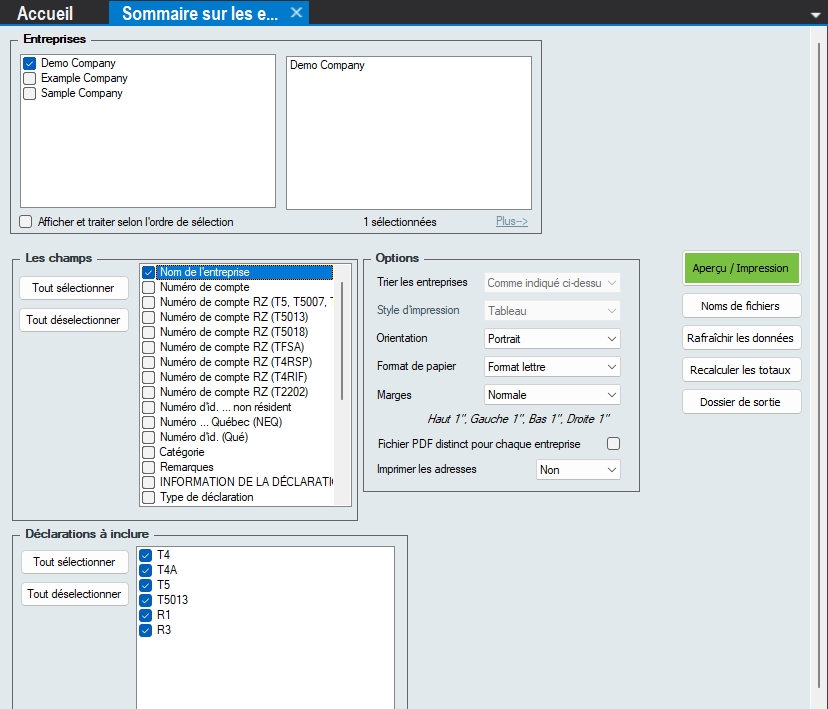This screenshot has width=828, height=709.
Task: Click Recalculer les totaux
Action: (x=741, y=370)
